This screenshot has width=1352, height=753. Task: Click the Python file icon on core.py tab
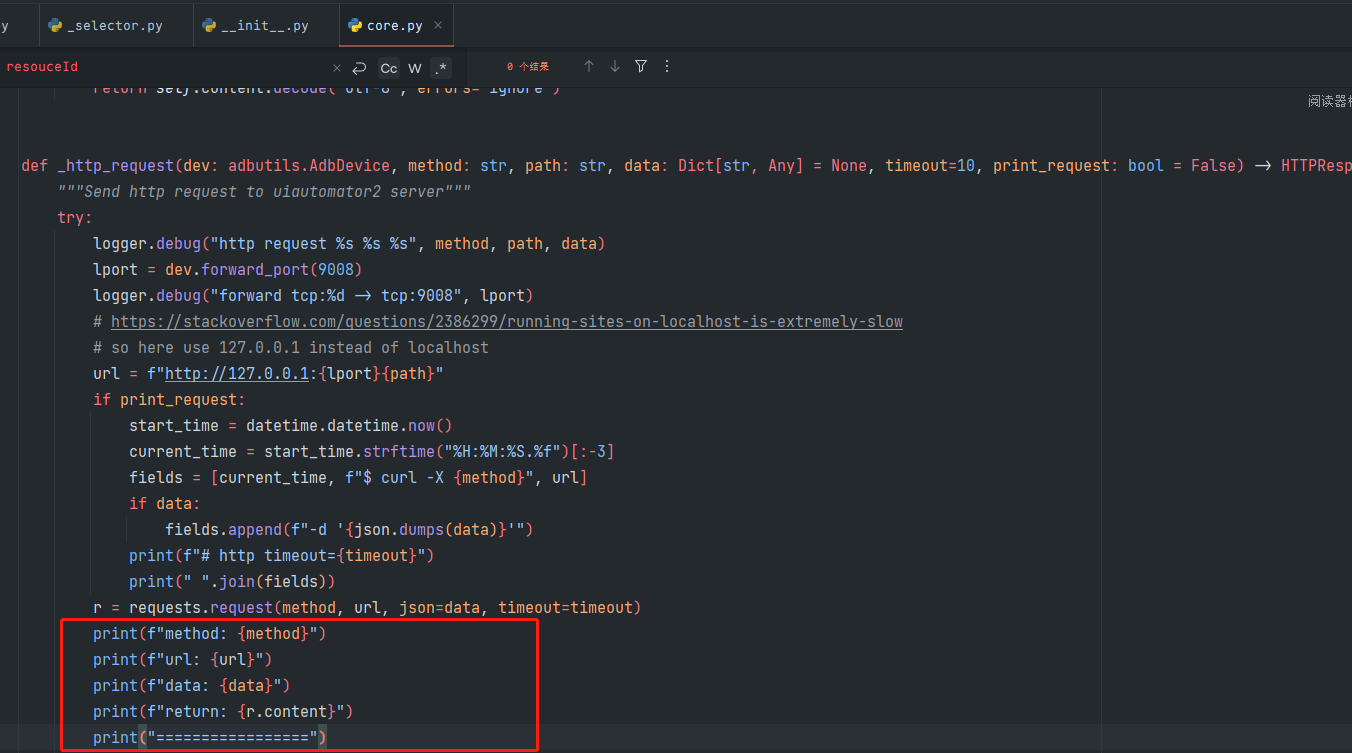pos(355,25)
